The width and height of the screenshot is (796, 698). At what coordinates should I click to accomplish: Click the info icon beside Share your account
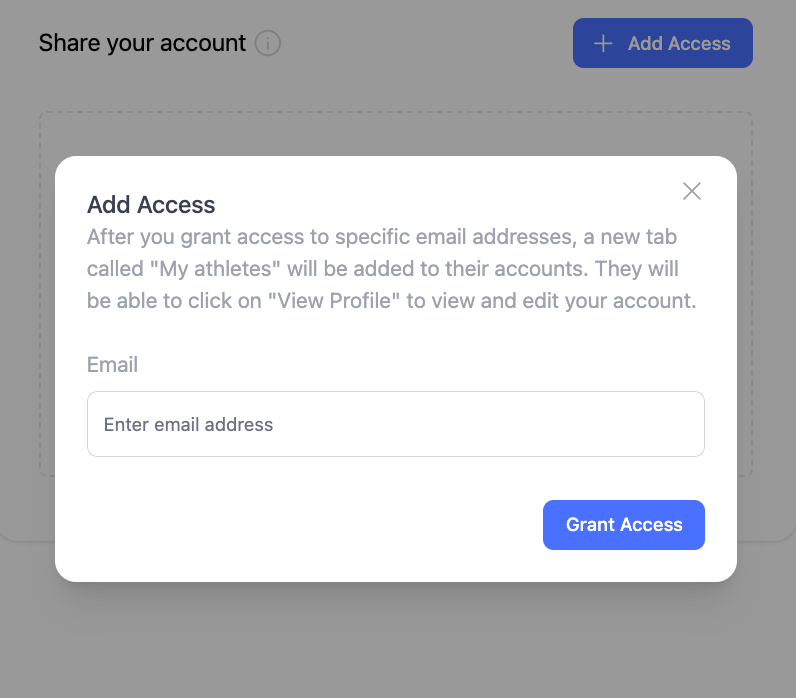268,44
